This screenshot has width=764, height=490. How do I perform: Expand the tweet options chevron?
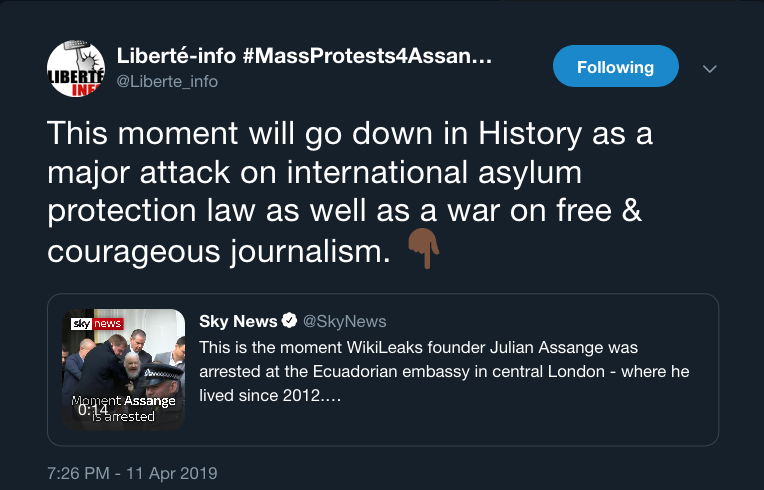710,69
